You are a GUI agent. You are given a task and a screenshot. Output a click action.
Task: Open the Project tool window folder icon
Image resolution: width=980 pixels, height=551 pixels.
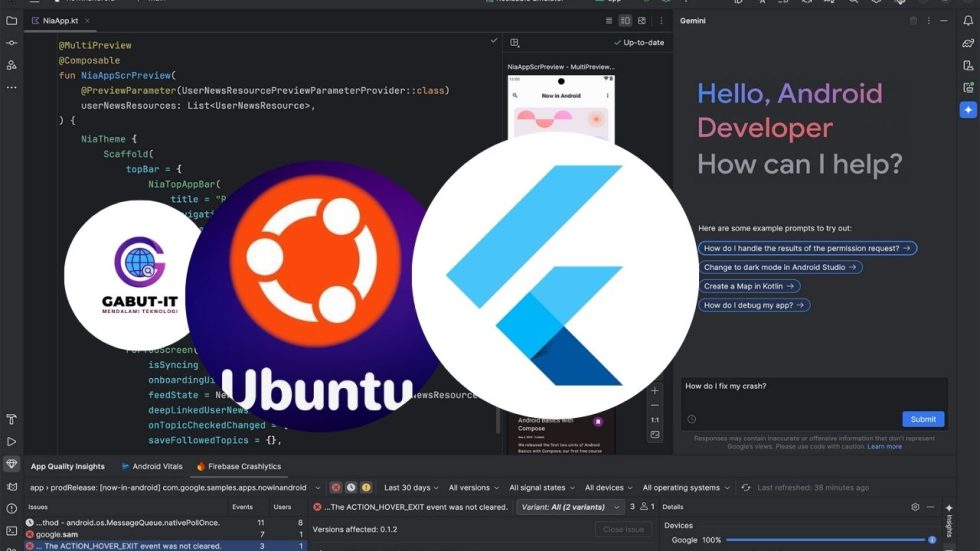[11, 21]
